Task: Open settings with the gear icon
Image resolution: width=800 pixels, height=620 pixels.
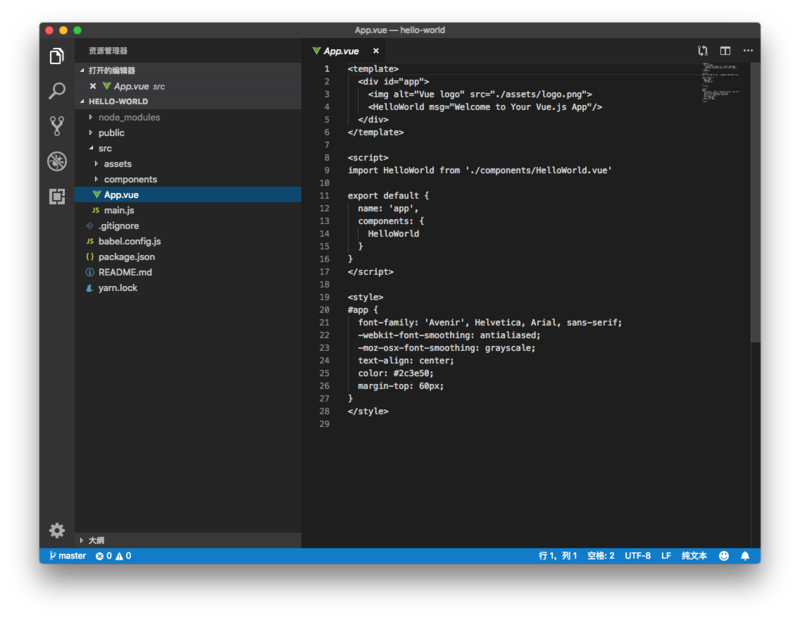Action: 56,530
